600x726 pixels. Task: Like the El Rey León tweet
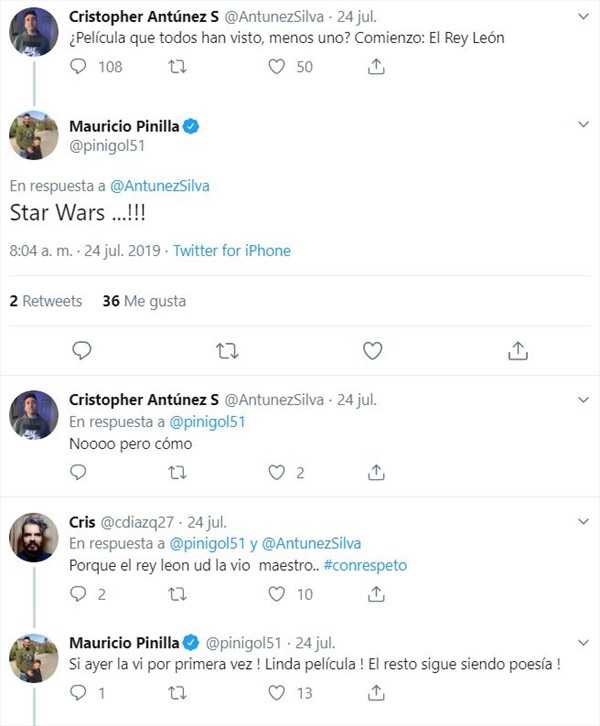click(x=277, y=66)
